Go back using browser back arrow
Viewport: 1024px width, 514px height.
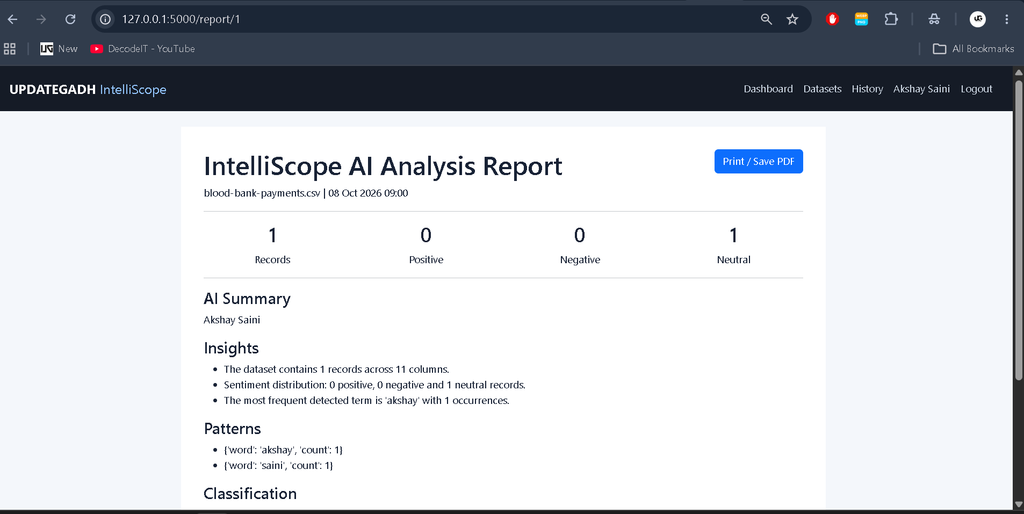click(12, 20)
